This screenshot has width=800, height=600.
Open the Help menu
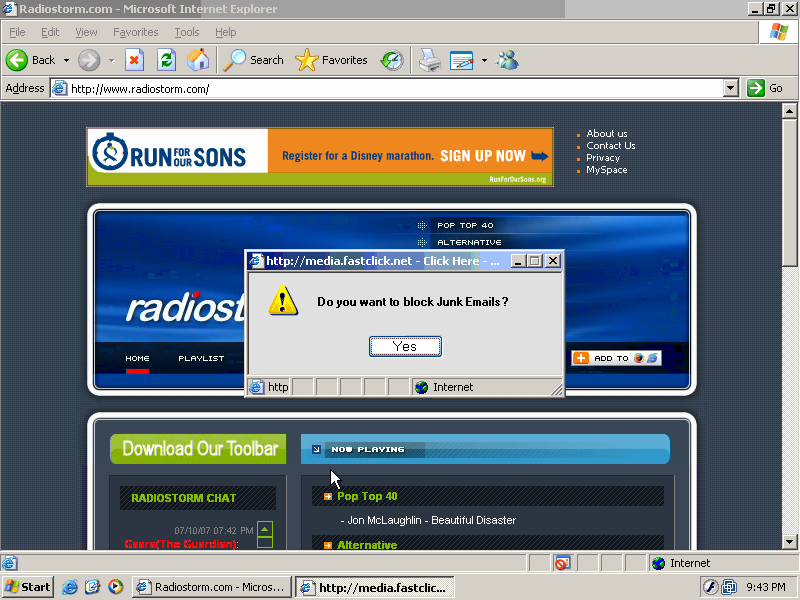(x=226, y=32)
